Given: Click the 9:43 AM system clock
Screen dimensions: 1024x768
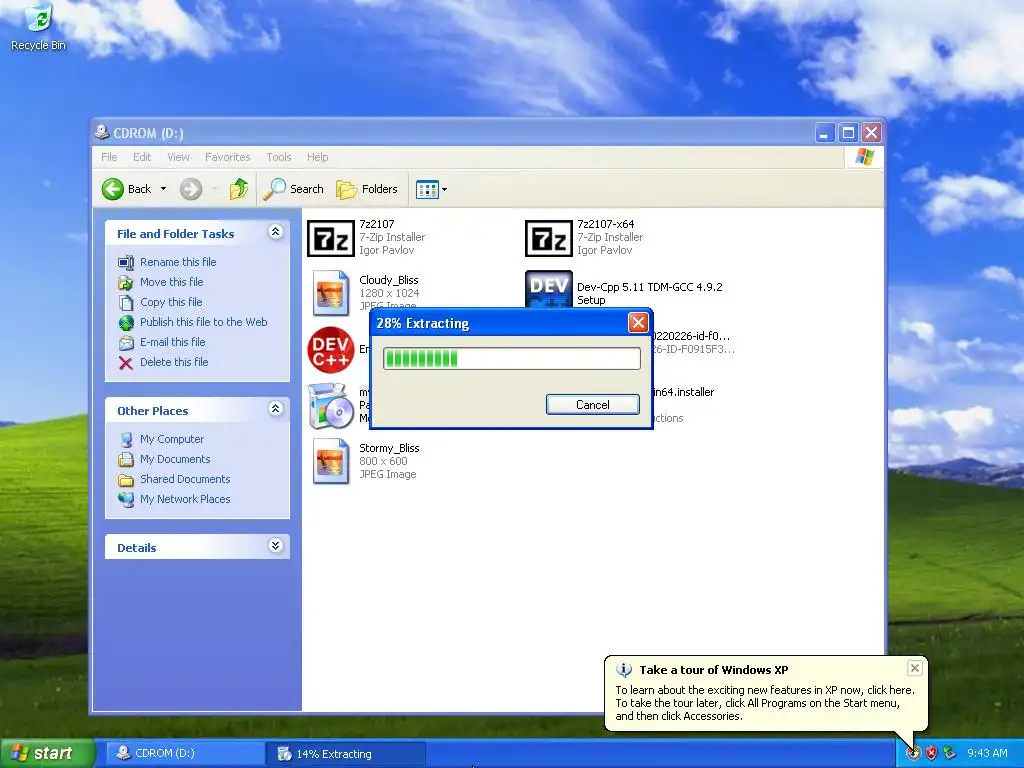Looking at the screenshot, I should coord(987,754).
